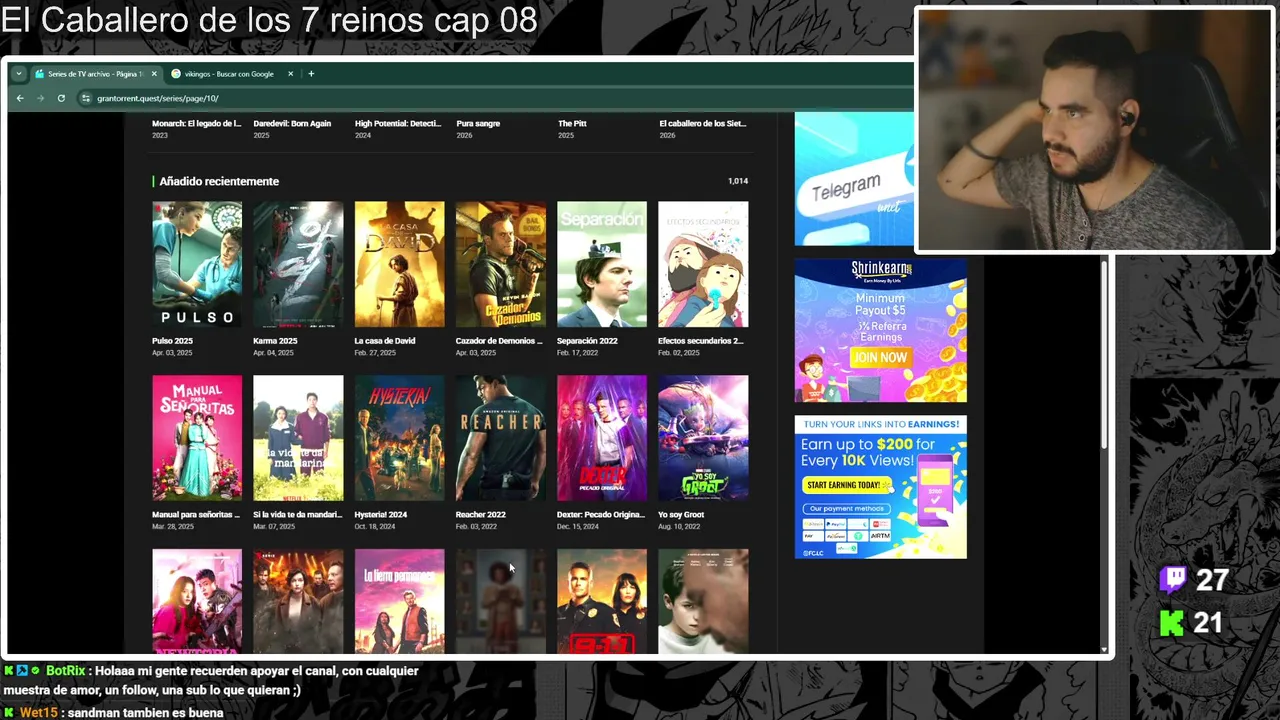Image resolution: width=1280 pixels, height=720 pixels.
Task: Click the 'Si la vida te da mandari...' title
Action: (298, 515)
